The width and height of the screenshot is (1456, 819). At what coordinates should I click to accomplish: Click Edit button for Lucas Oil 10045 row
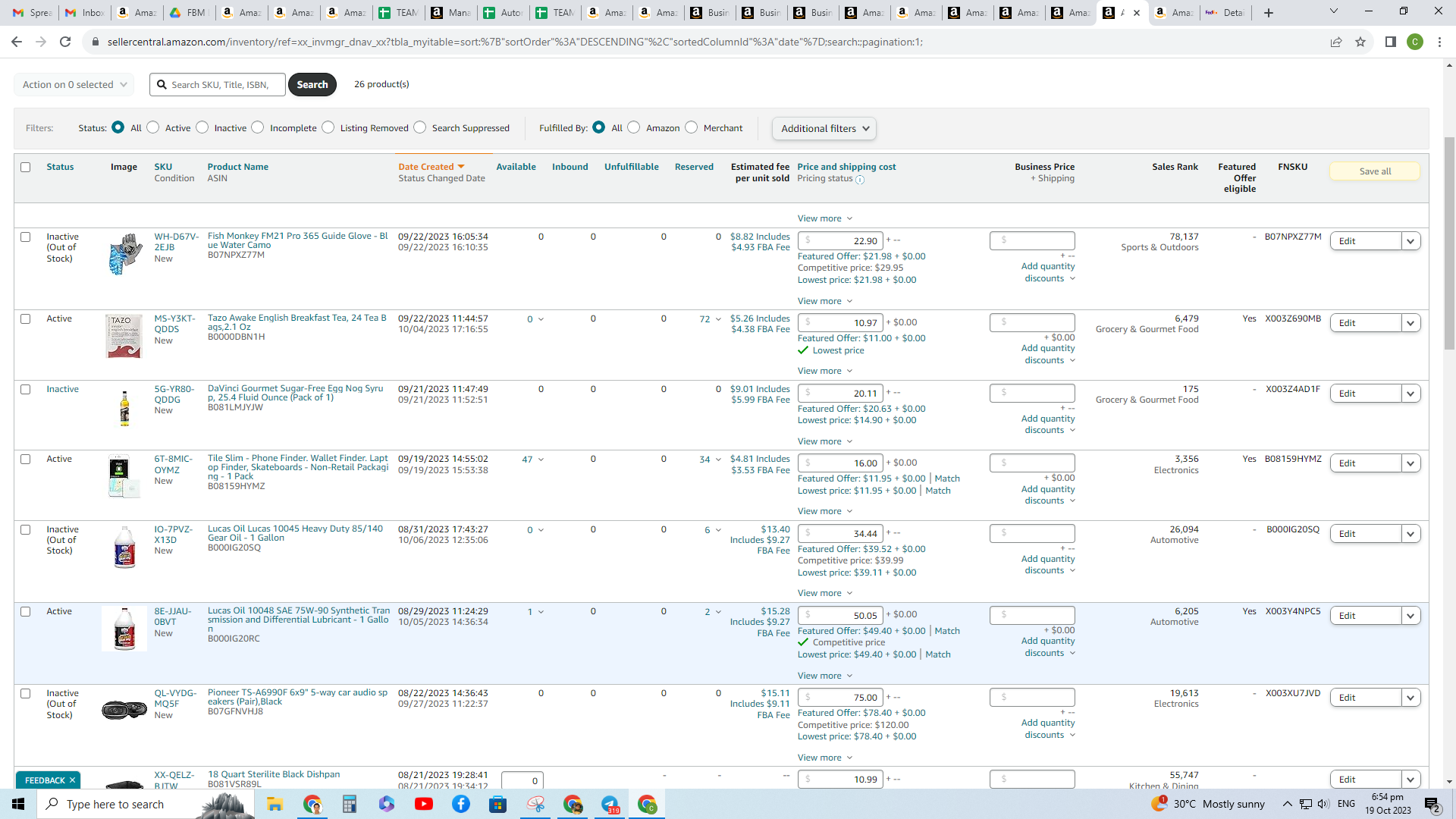(1366, 534)
